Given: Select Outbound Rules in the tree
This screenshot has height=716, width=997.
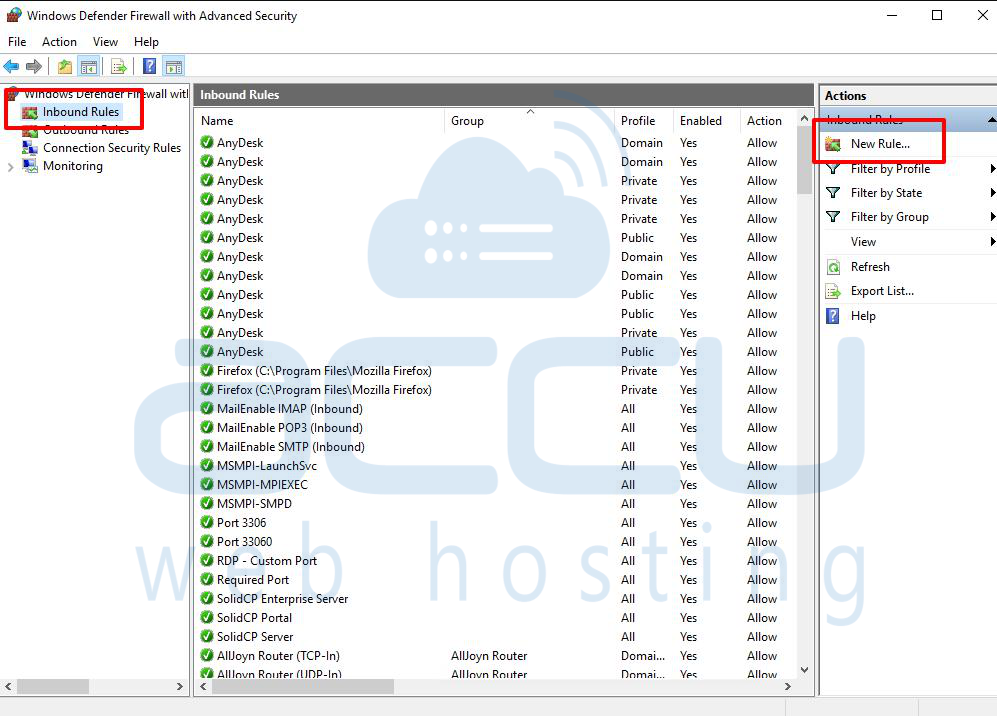Looking at the screenshot, I should click(x=84, y=130).
